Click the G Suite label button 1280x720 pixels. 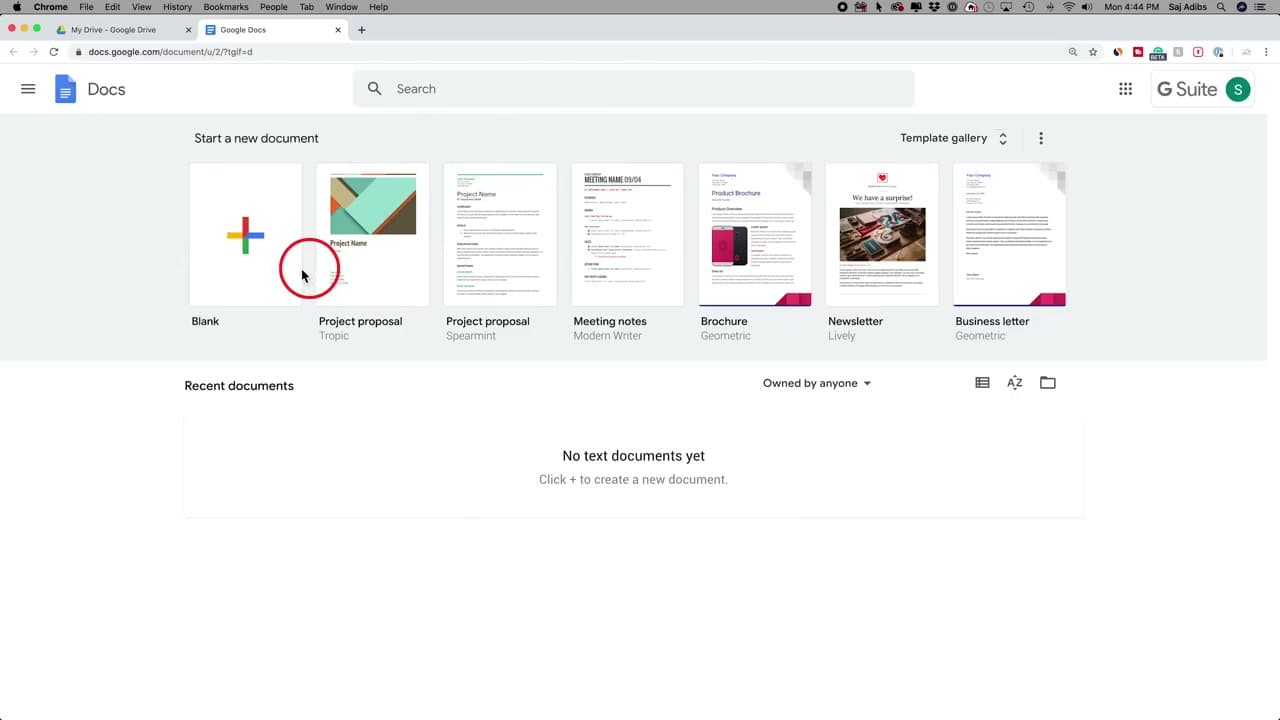[x=1187, y=89]
